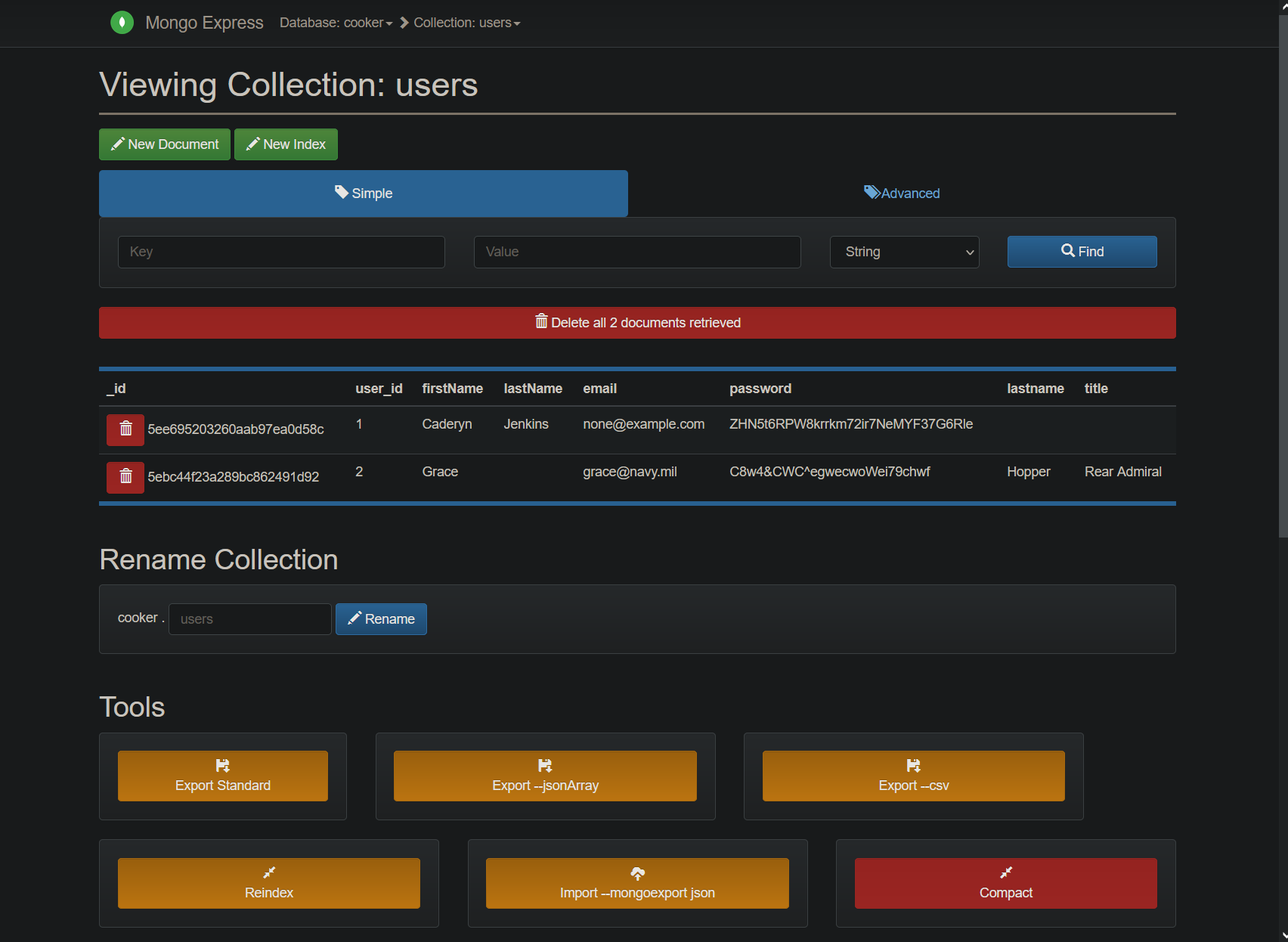Screen dimensions: 1288x942
Task: Focus the Value input field
Action: [x=637, y=252]
